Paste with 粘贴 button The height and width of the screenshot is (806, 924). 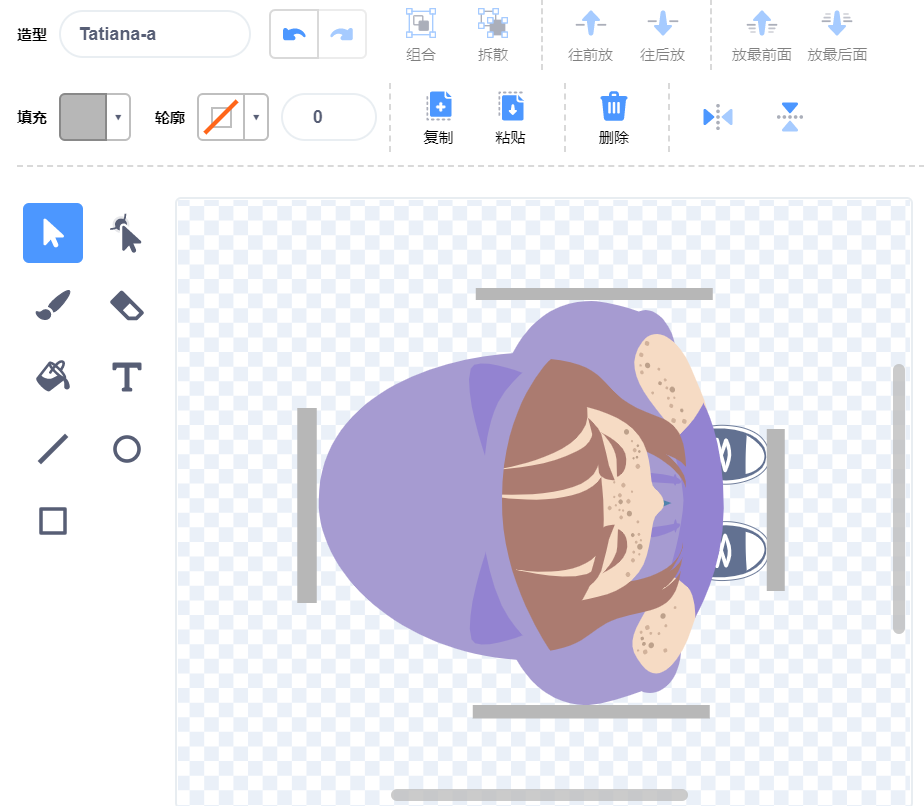[x=510, y=118]
